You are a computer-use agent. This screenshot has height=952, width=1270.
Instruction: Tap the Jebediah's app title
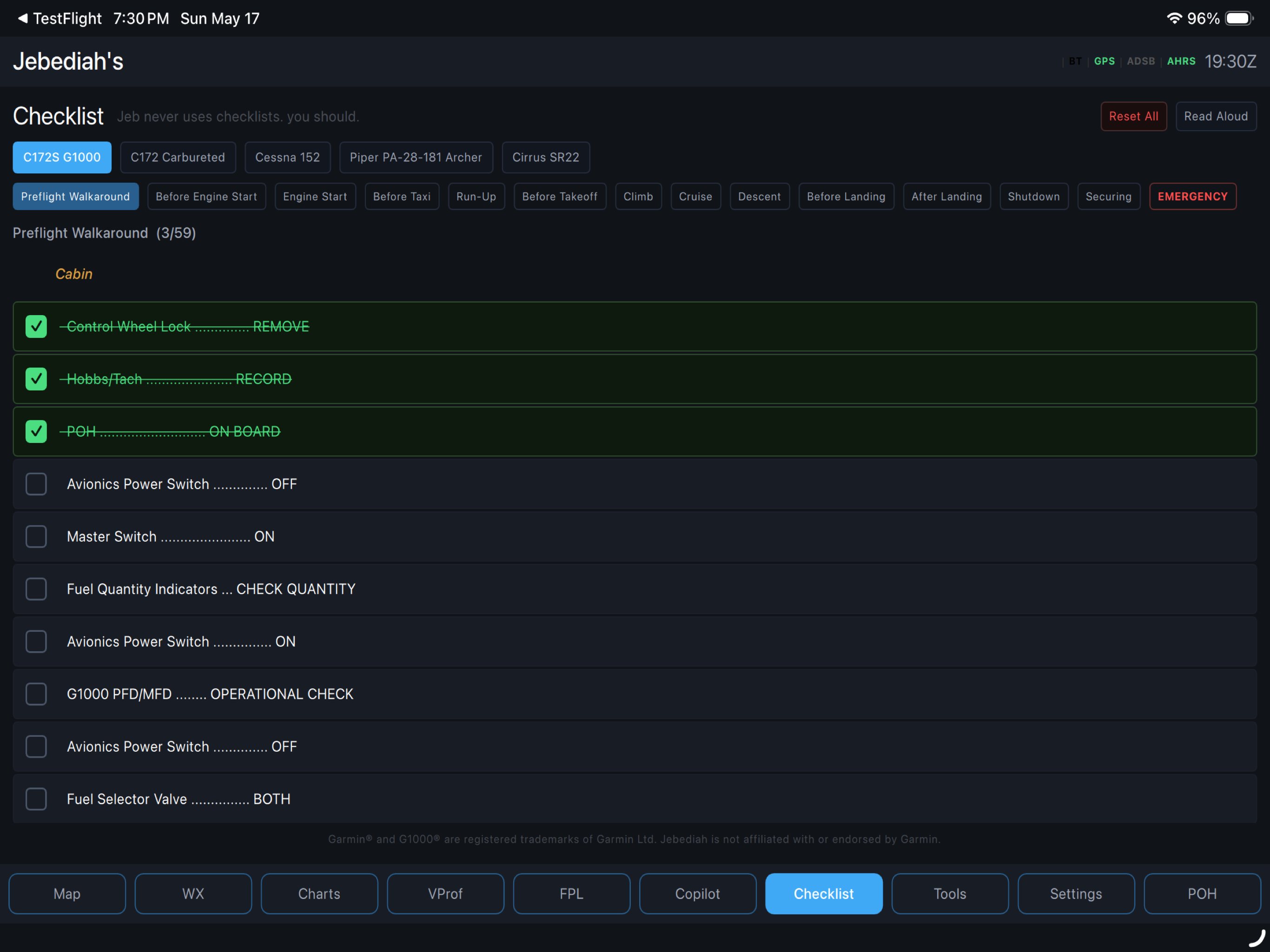(x=68, y=61)
